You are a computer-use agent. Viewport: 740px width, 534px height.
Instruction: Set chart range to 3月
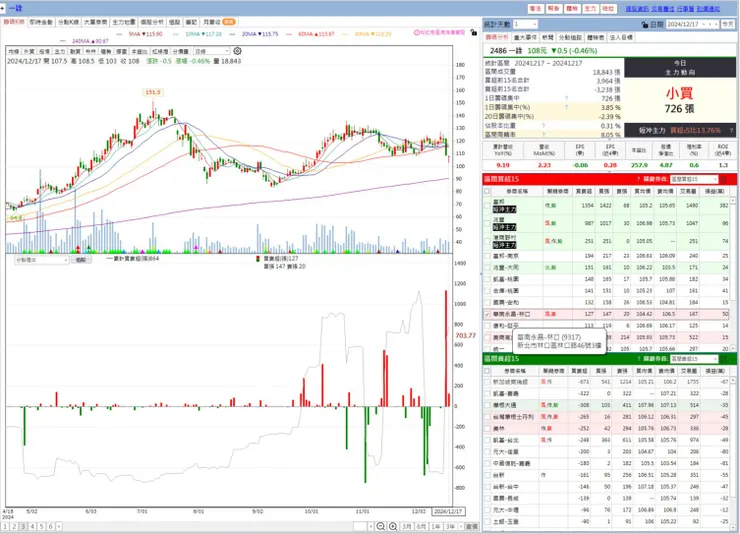407,526
